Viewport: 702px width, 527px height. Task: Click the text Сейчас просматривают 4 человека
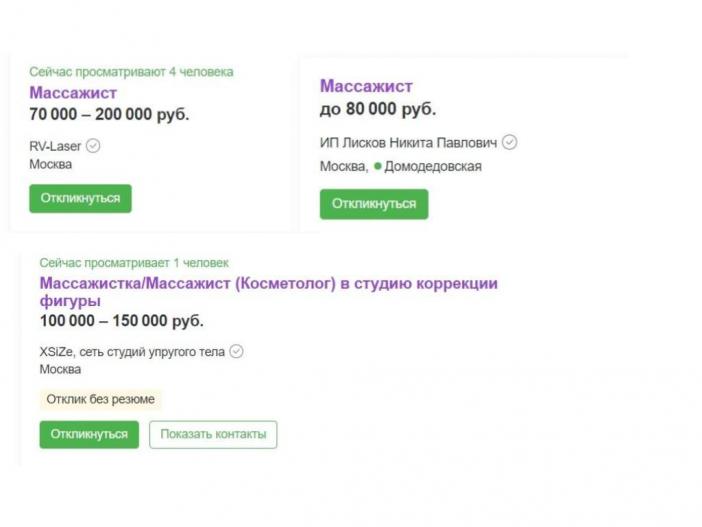click(131, 72)
